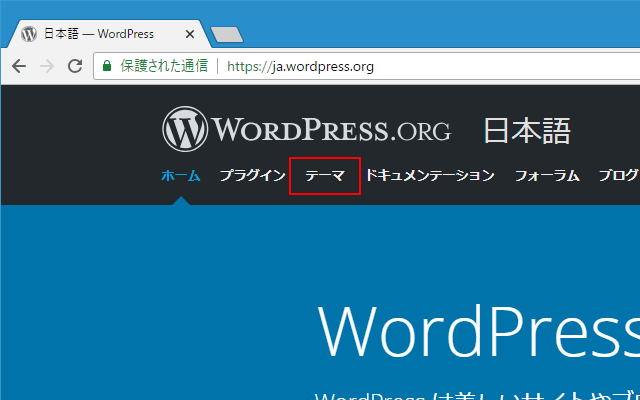Click the WordPress tab favicon

point(29,34)
